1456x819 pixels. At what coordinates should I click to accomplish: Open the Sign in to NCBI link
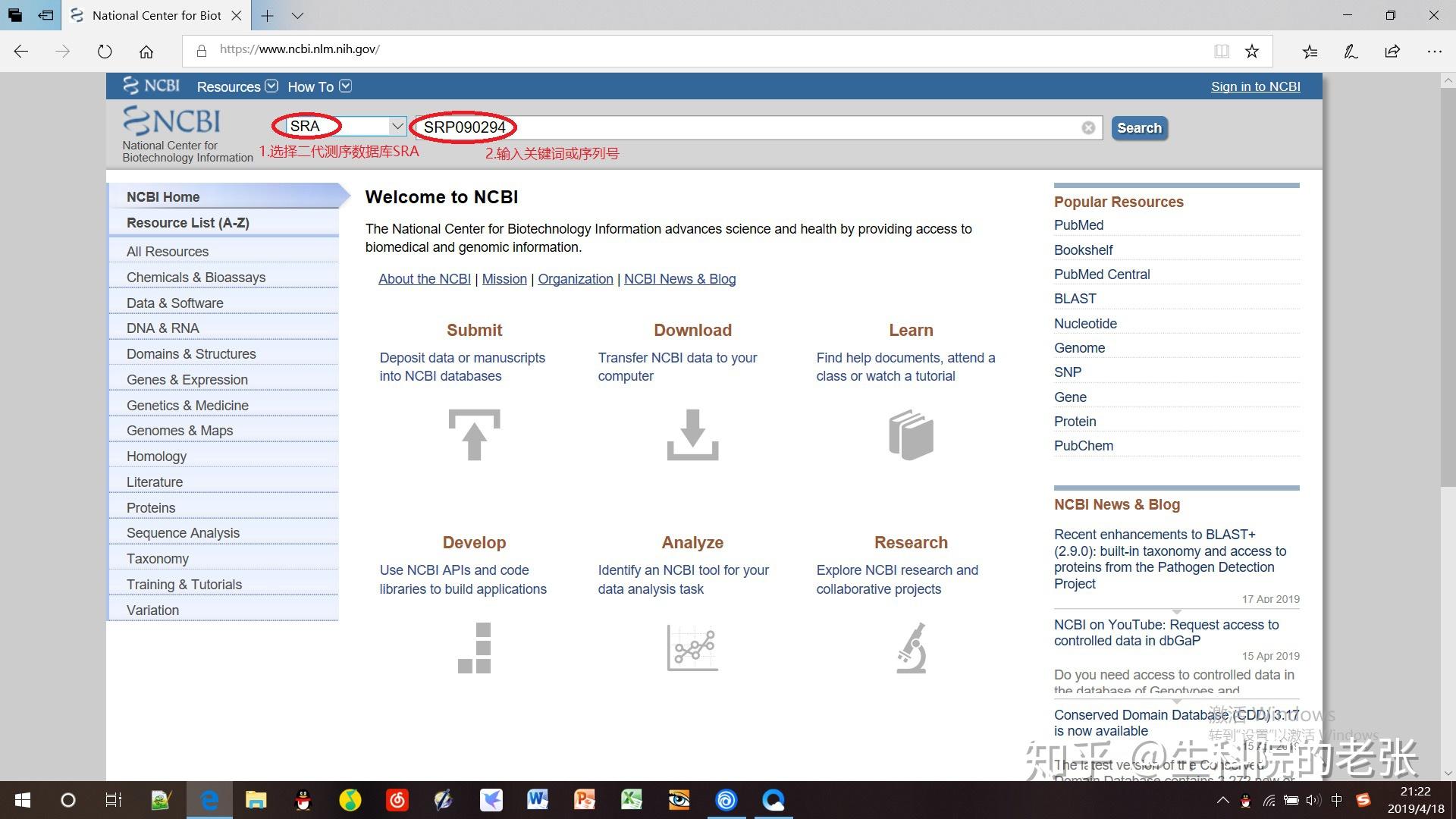click(1255, 86)
